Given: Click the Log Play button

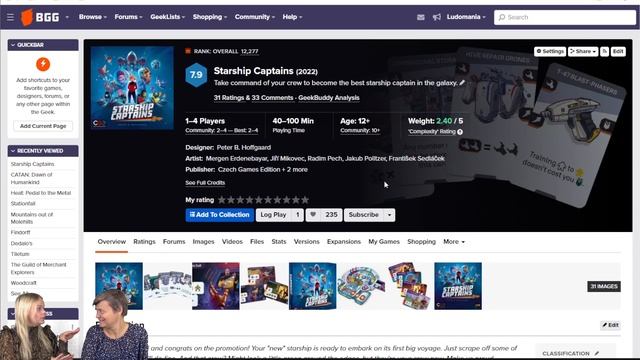Looking at the screenshot, I should pos(273,215).
